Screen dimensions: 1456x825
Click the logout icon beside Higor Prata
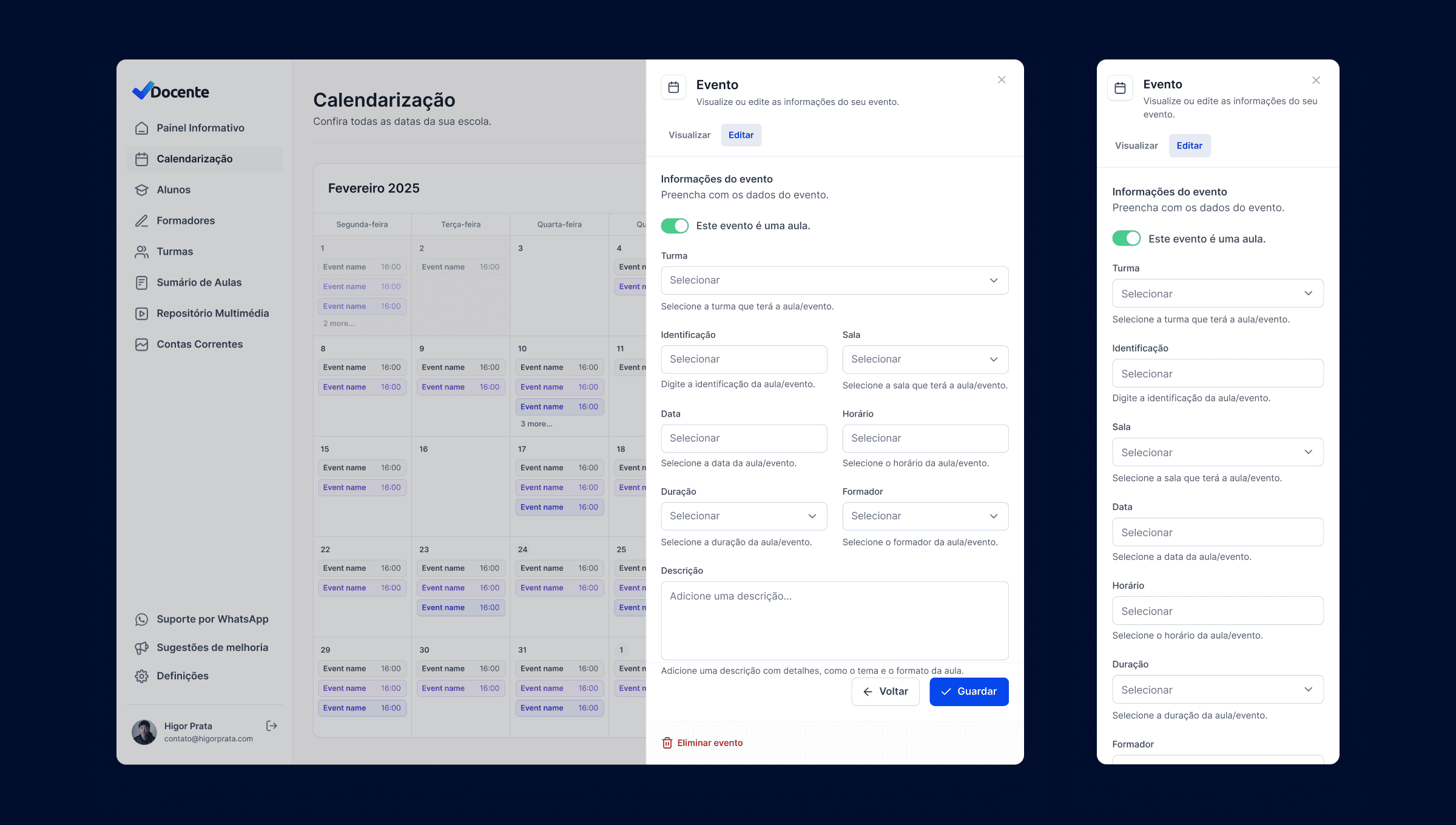click(x=271, y=726)
